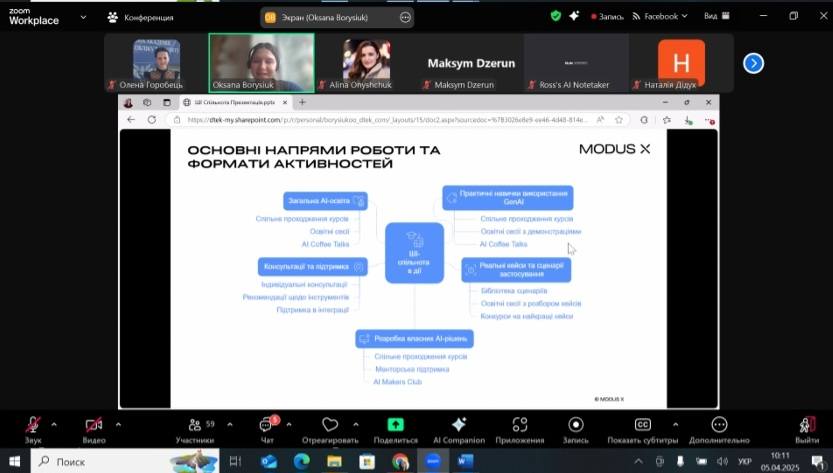Show next participants with the blue arrow

753,63
